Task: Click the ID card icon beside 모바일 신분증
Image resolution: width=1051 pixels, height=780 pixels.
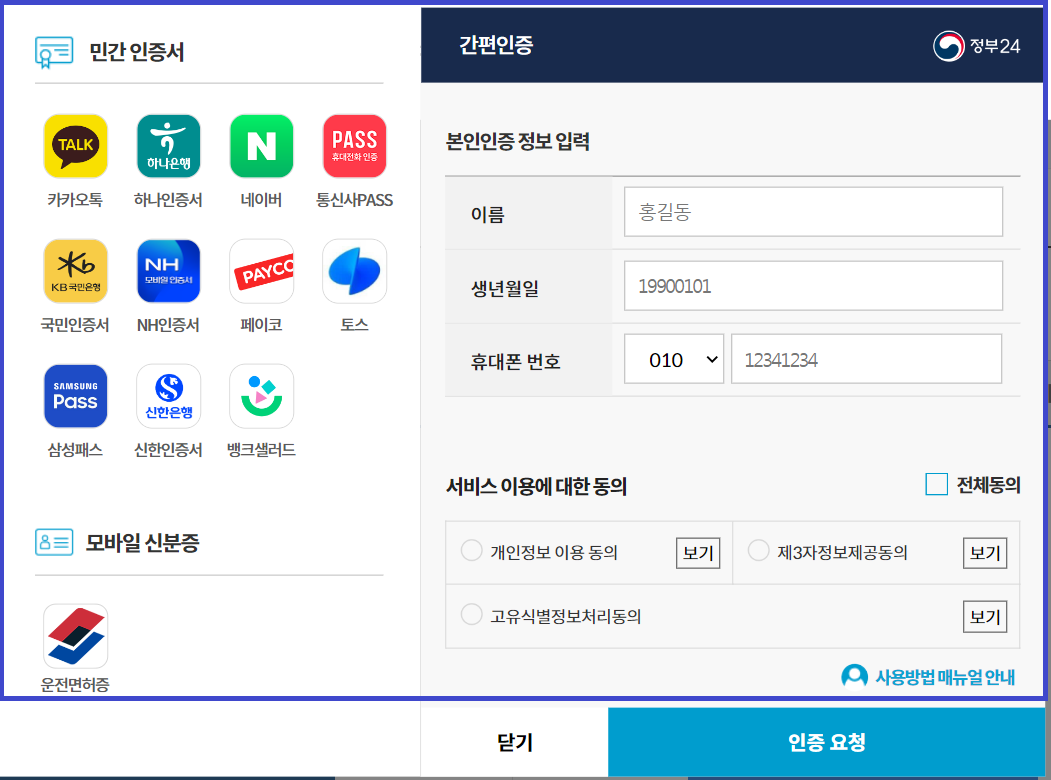Action: click(54, 541)
